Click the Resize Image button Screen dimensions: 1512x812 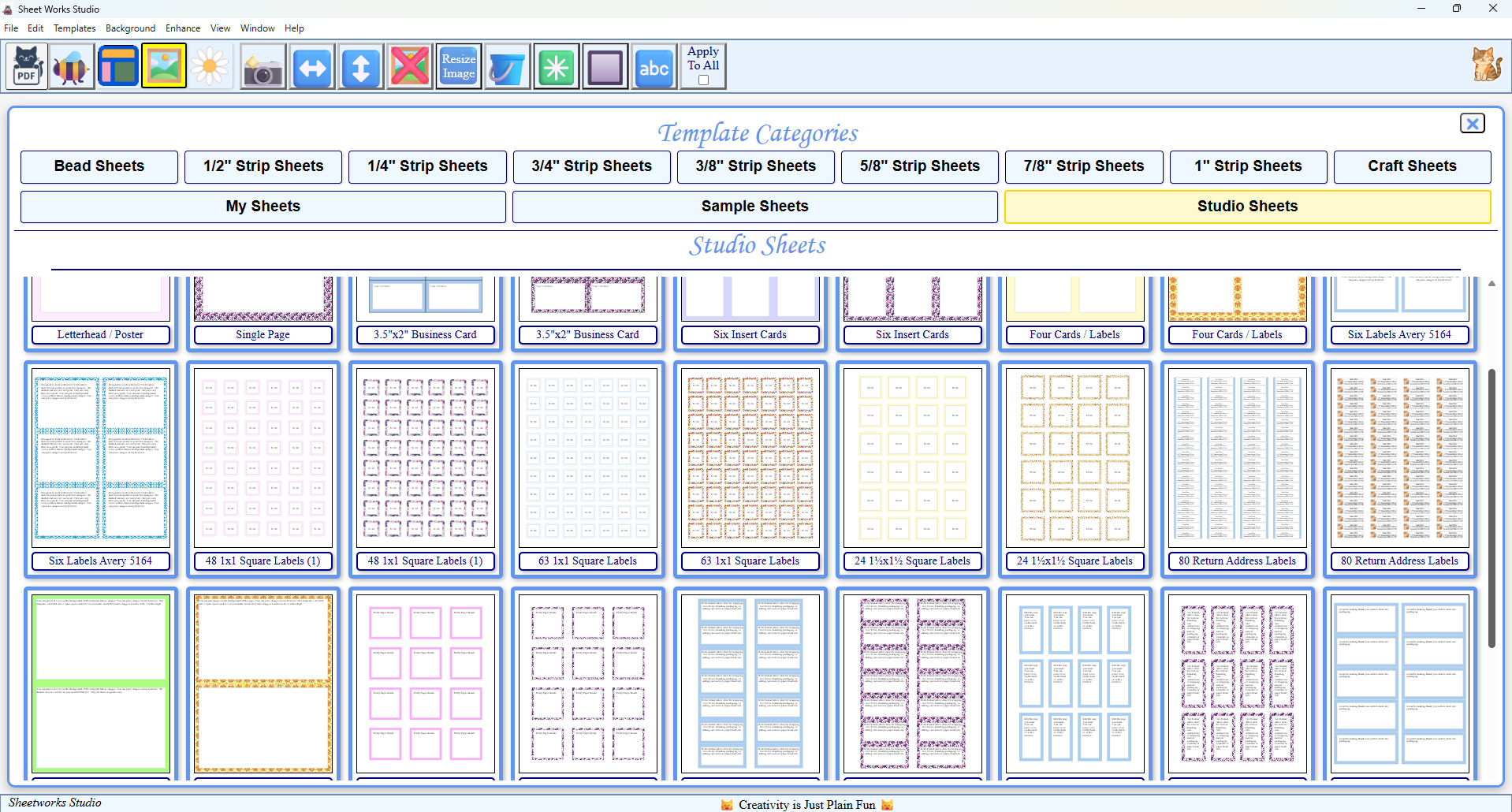point(458,66)
